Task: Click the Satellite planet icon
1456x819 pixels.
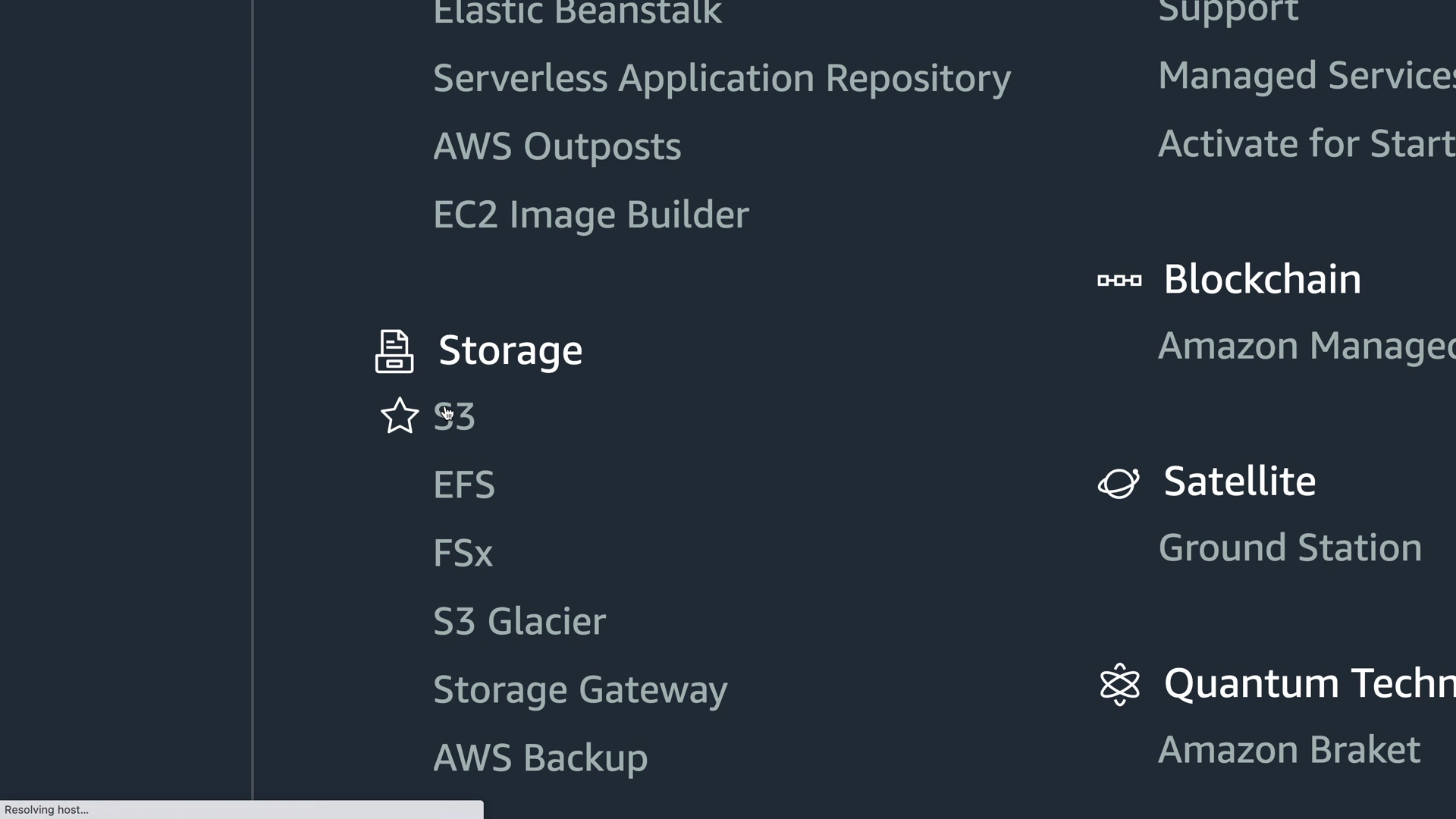Action: coord(1119,482)
